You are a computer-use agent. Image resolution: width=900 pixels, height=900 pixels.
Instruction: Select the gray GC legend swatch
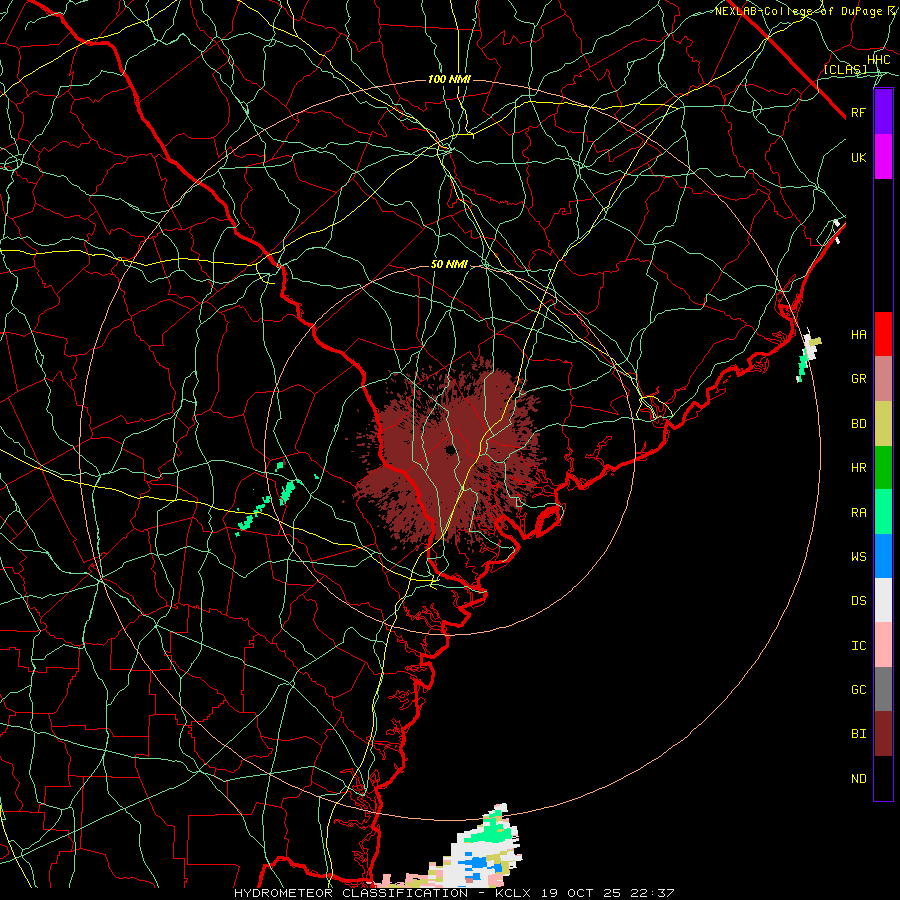tap(883, 689)
